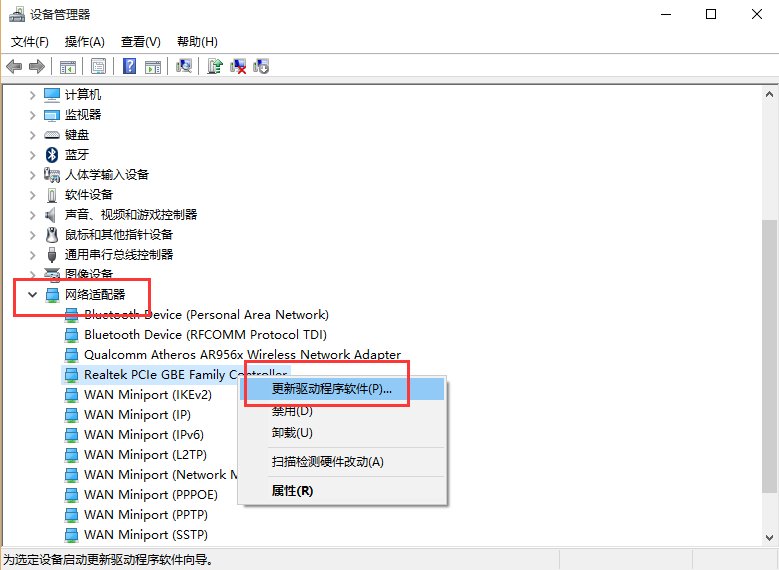
Task: Click the 鼠标 mouse icon
Action: pos(52,235)
